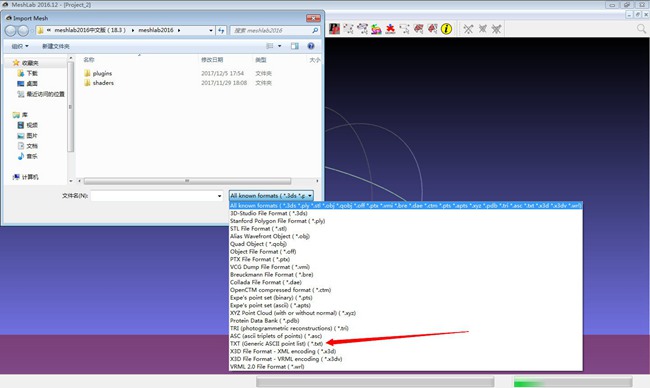The image size is (650, 388).
Task: Expand the view mode dropdown arrow
Action: point(279,46)
